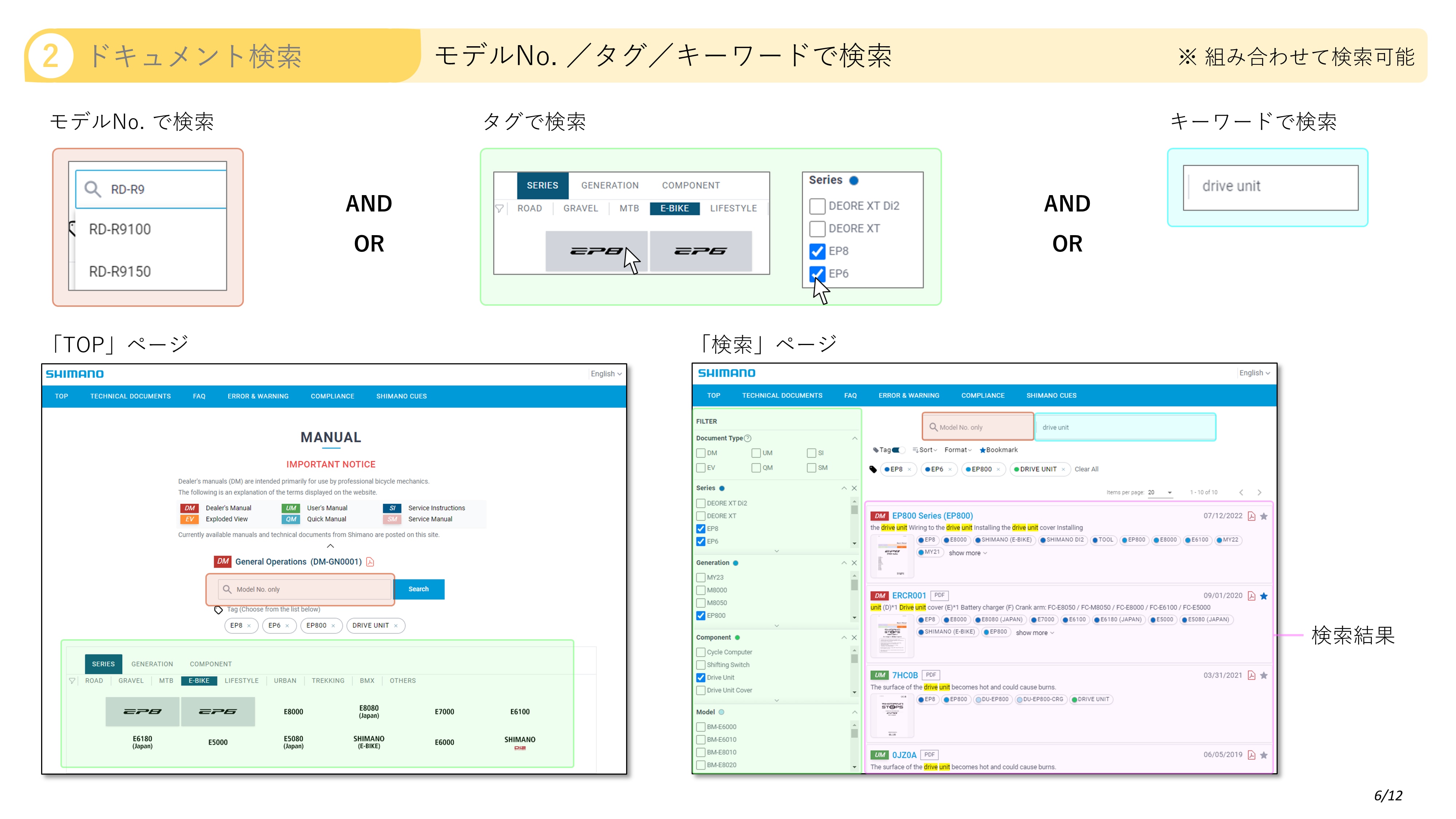Clear Series filter with its X icon

(854, 488)
